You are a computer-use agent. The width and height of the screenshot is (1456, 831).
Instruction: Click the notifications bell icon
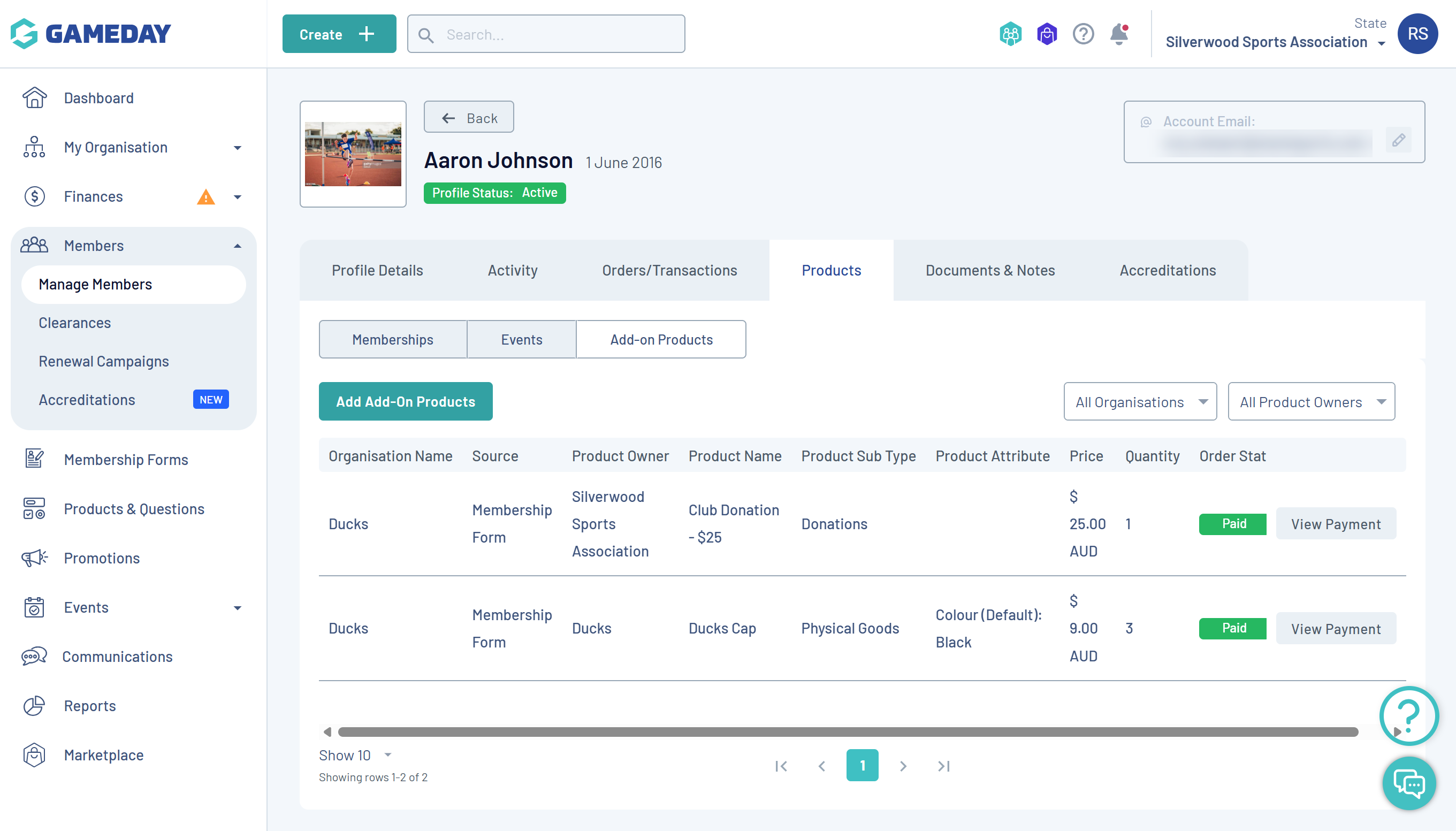(x=1119, y=34)
